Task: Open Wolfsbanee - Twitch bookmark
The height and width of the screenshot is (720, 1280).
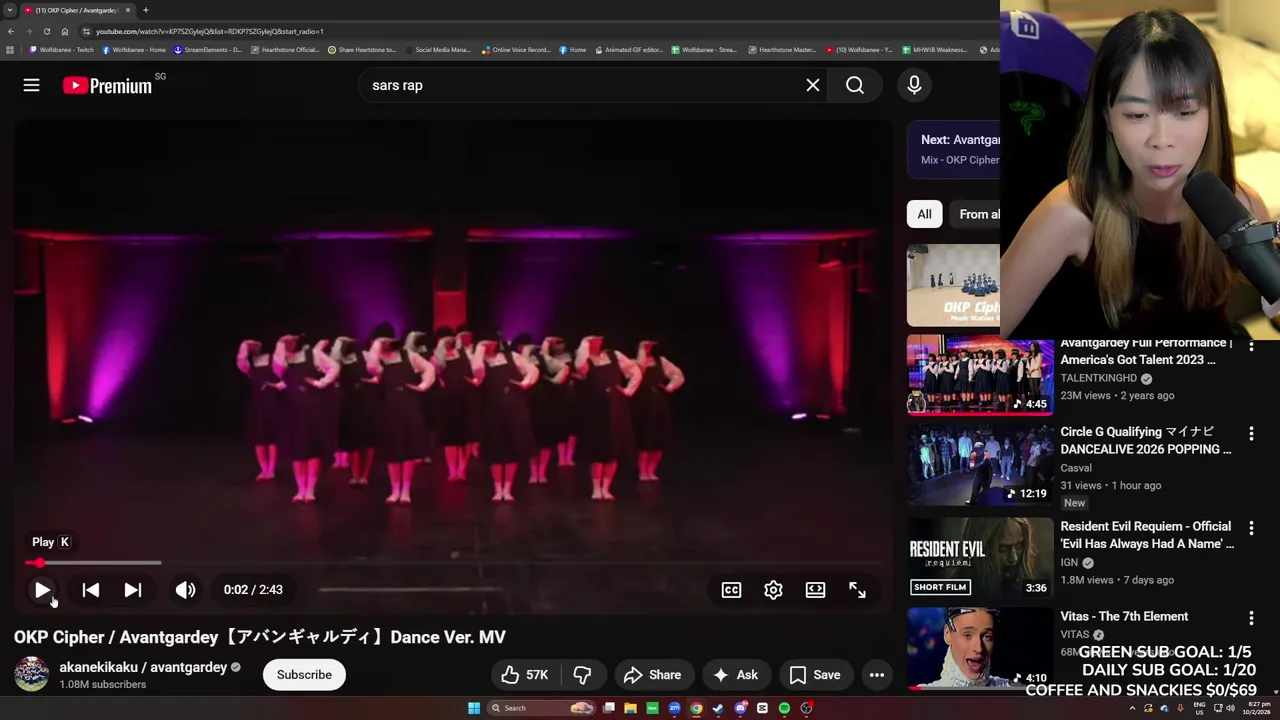Action: point(61,50)
